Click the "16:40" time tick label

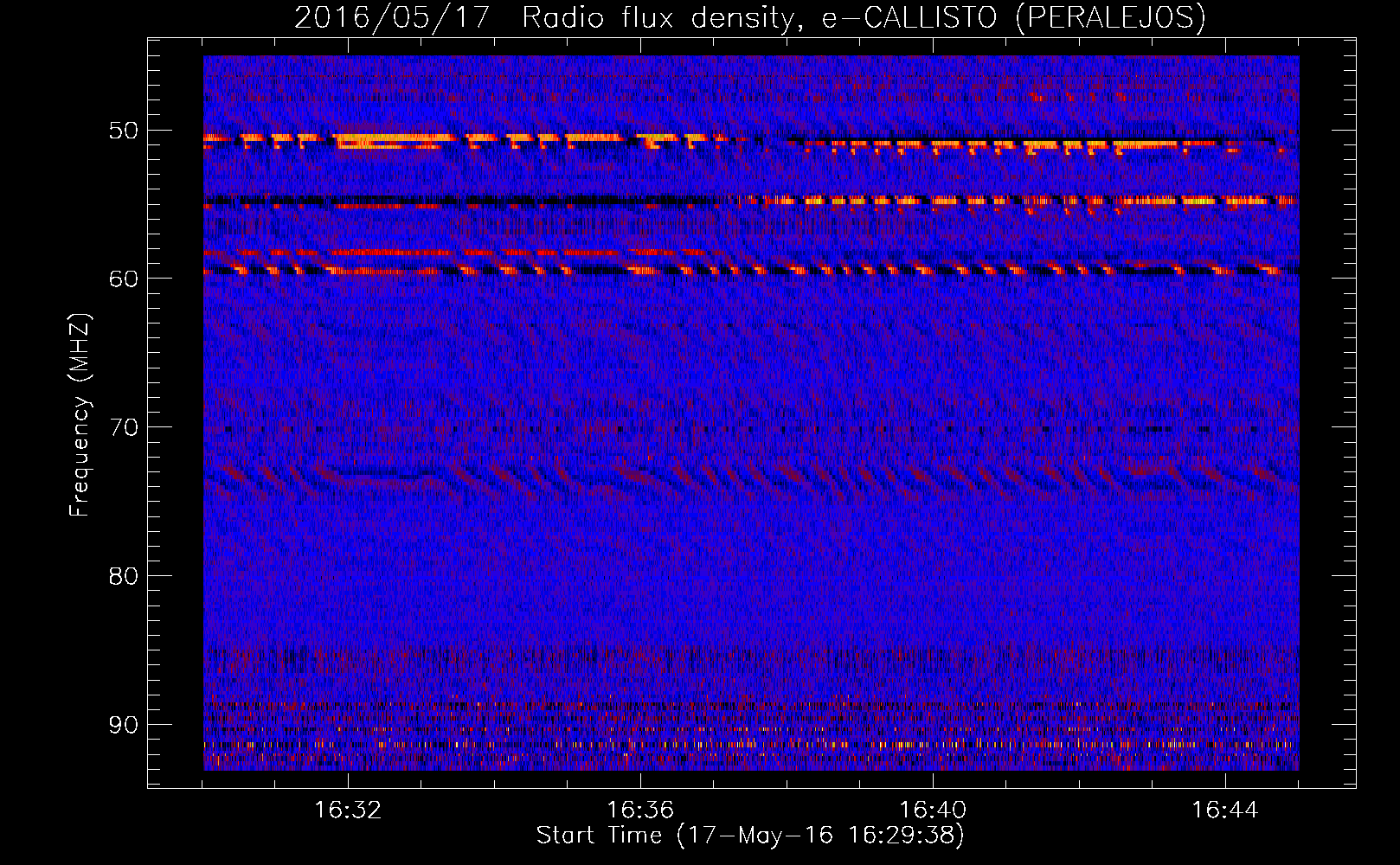933,811
